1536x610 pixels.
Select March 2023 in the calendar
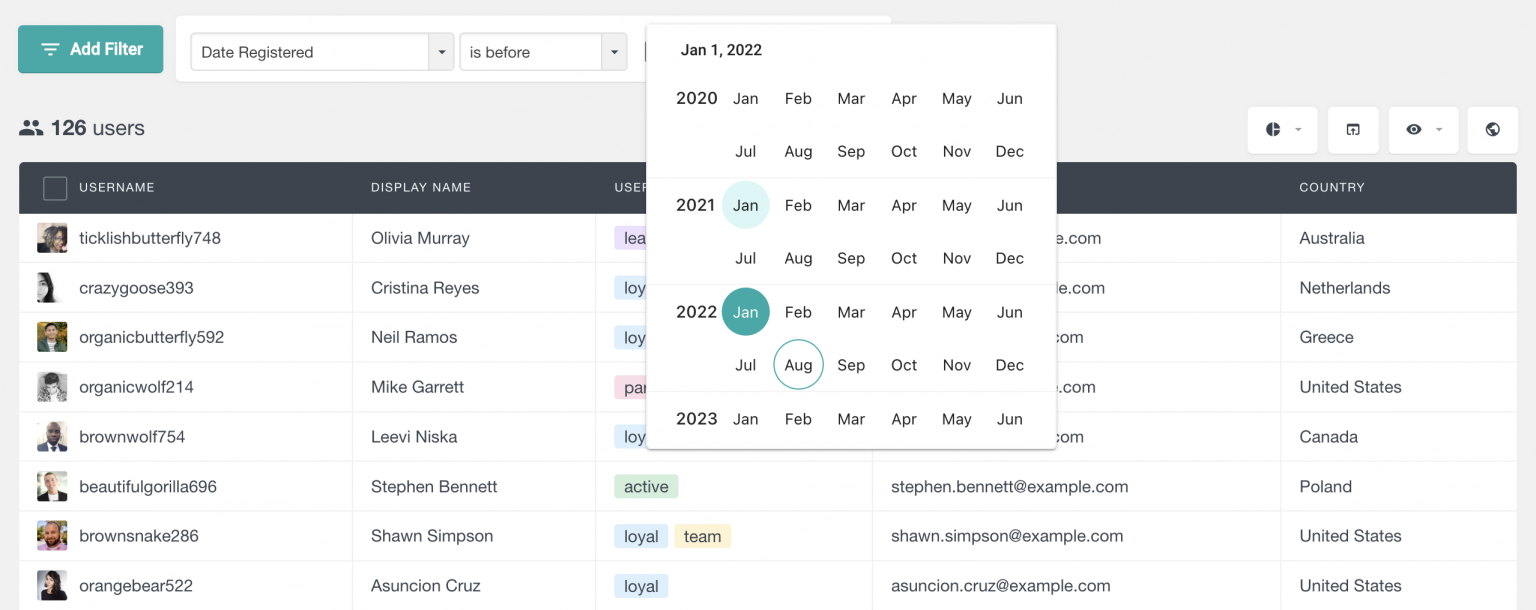[x=851, y=419]
